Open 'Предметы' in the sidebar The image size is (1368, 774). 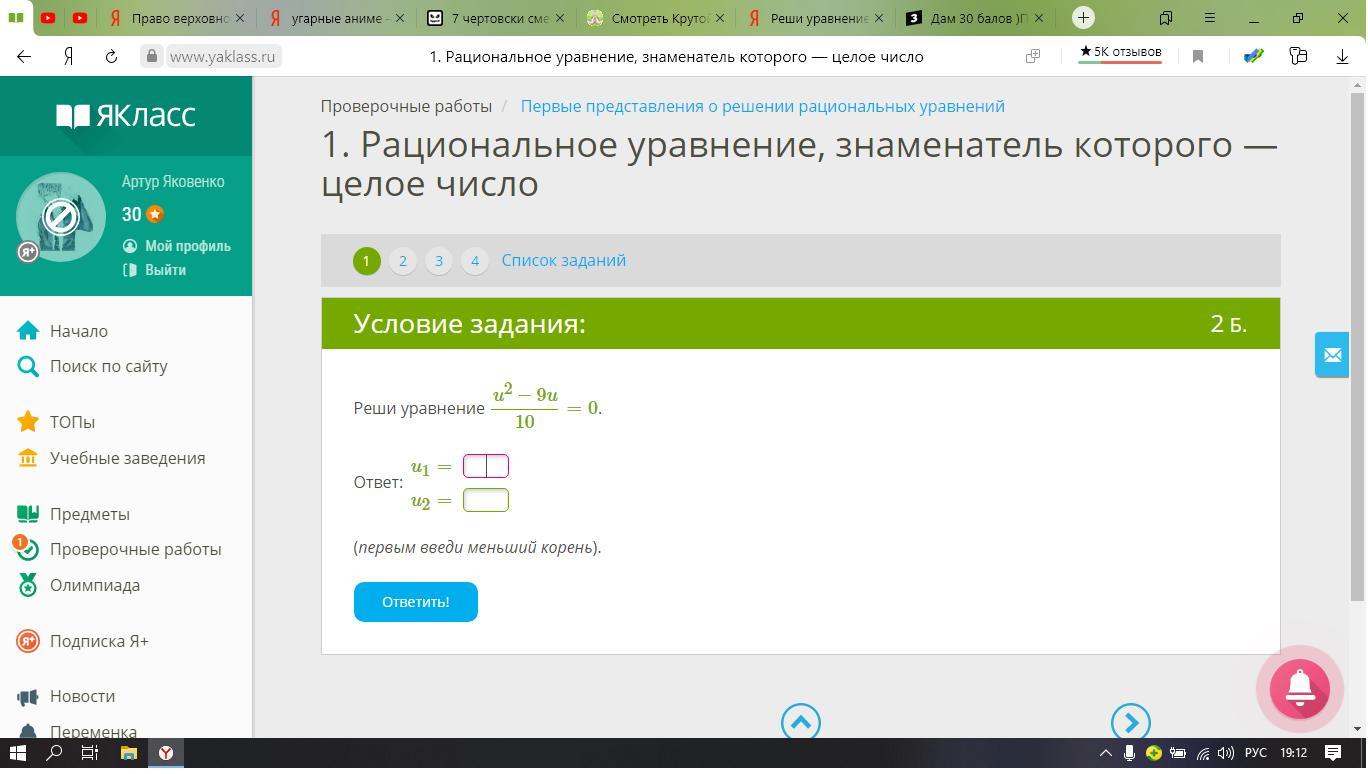tap(89, 514)
